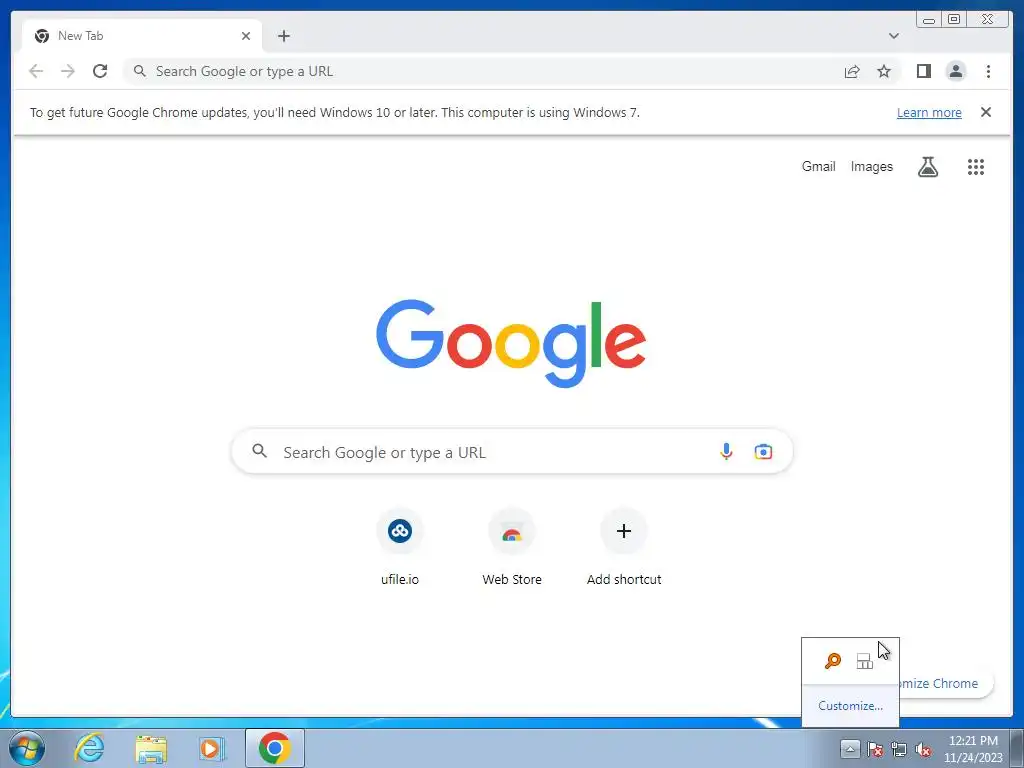Viewport: 1024px width, 768px height.
Task: Click Customize... in the tray popup
Action: pos(850,705)
